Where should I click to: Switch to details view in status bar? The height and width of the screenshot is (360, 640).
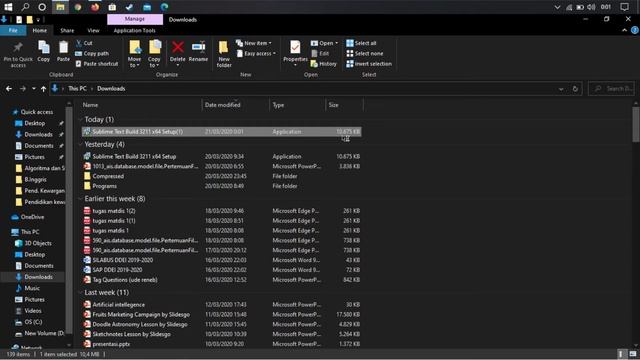click(x=621, y=354)
